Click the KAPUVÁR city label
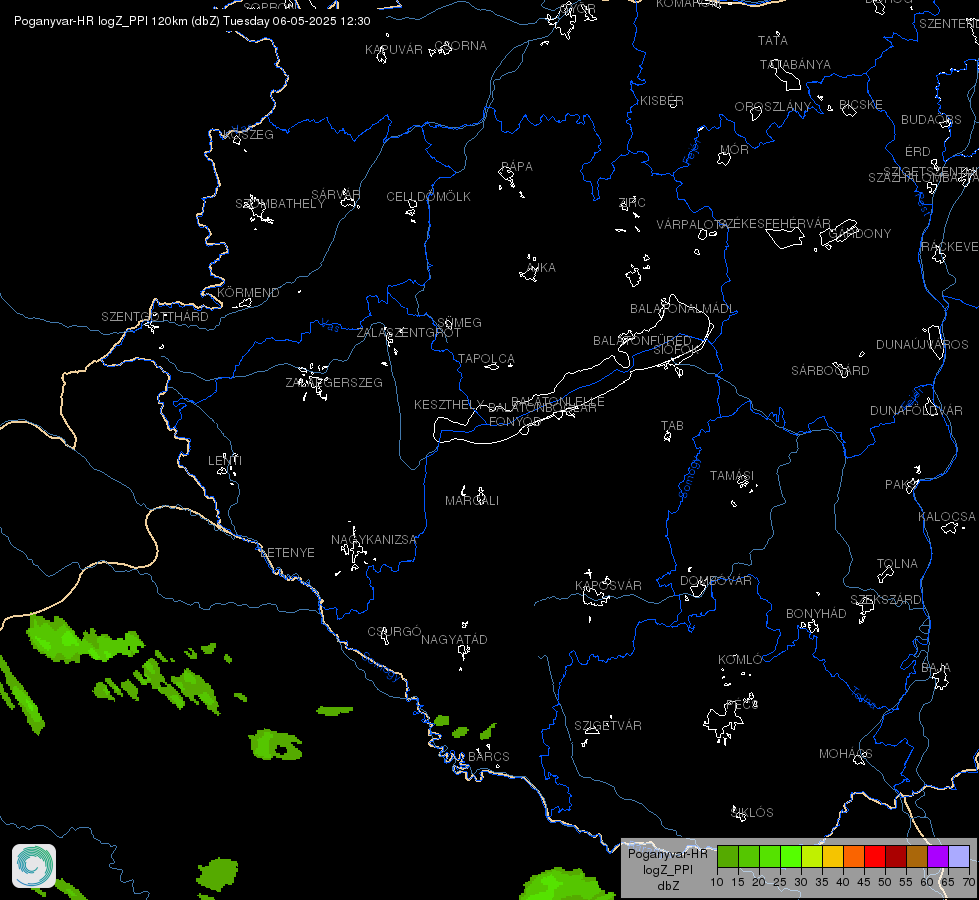 click(x=394, y=49)
